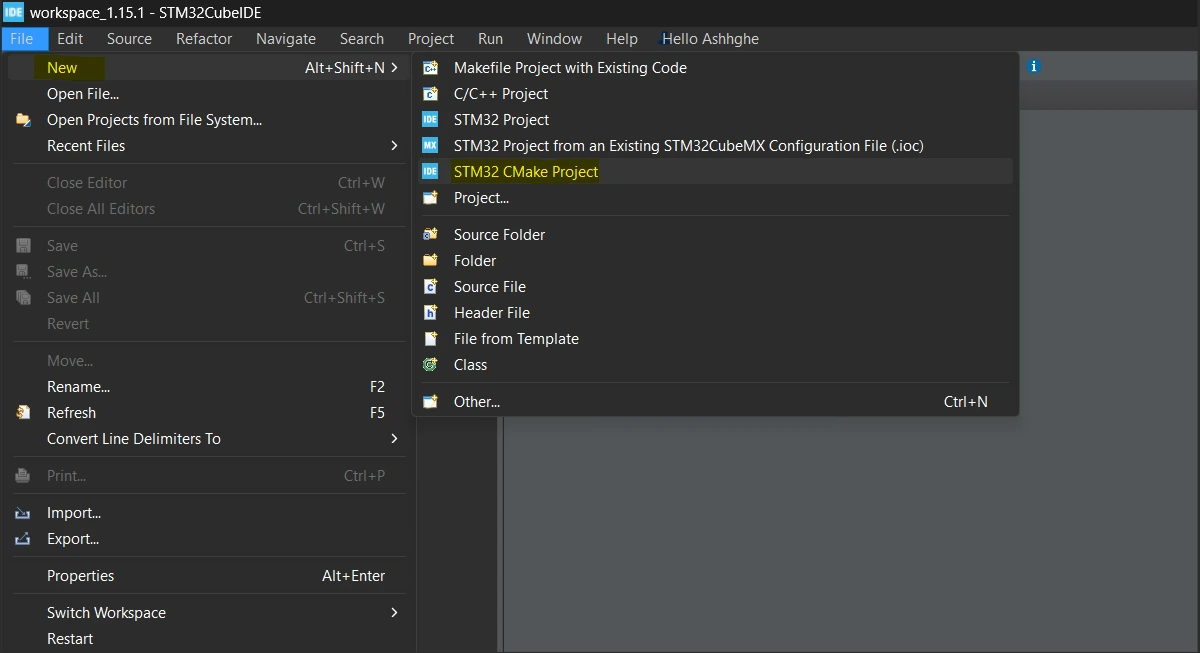Choose the plain STM32 Project entry
The height and width of the screenshot is (653, 1200).
coord(715,120)
